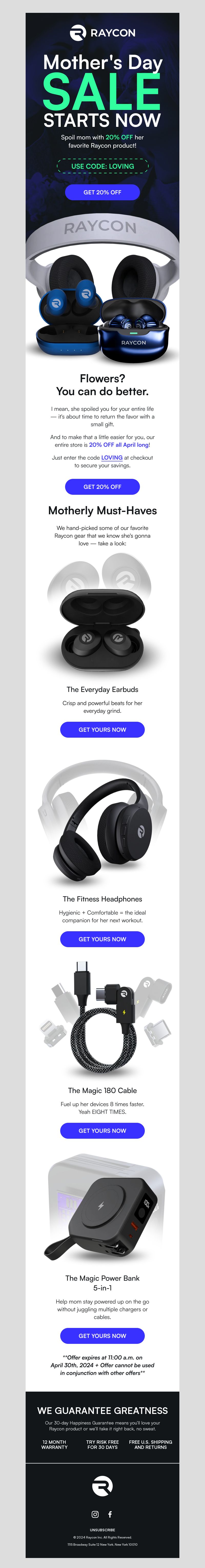This screenshot has height=1568, width=205.
Task: Get yours now for Magic 180 Cable
Action: click(102, 1131)
